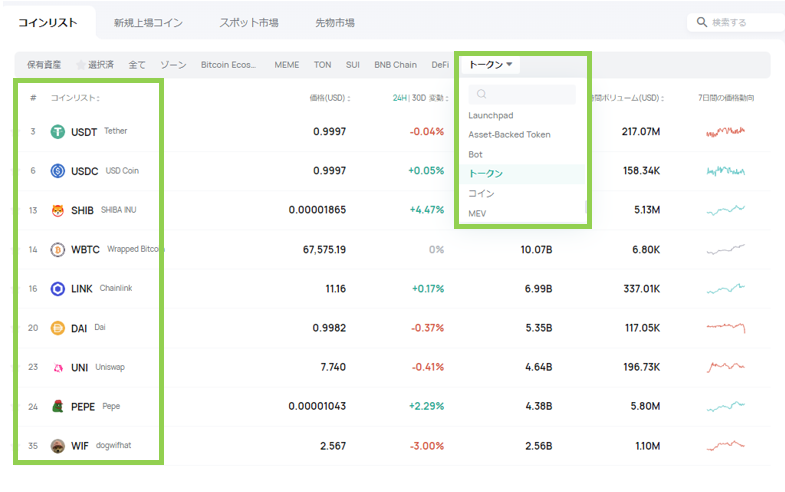
Task: Click the USDT ticker name
Action: click(84, 132)
